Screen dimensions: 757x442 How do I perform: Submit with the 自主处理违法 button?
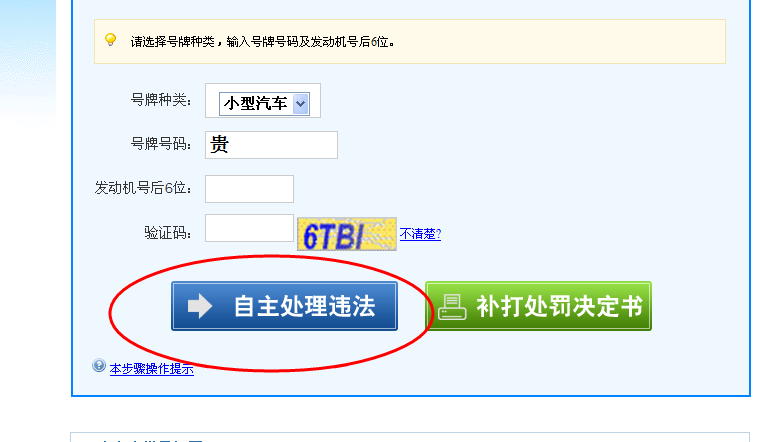(x=284, y=306)
